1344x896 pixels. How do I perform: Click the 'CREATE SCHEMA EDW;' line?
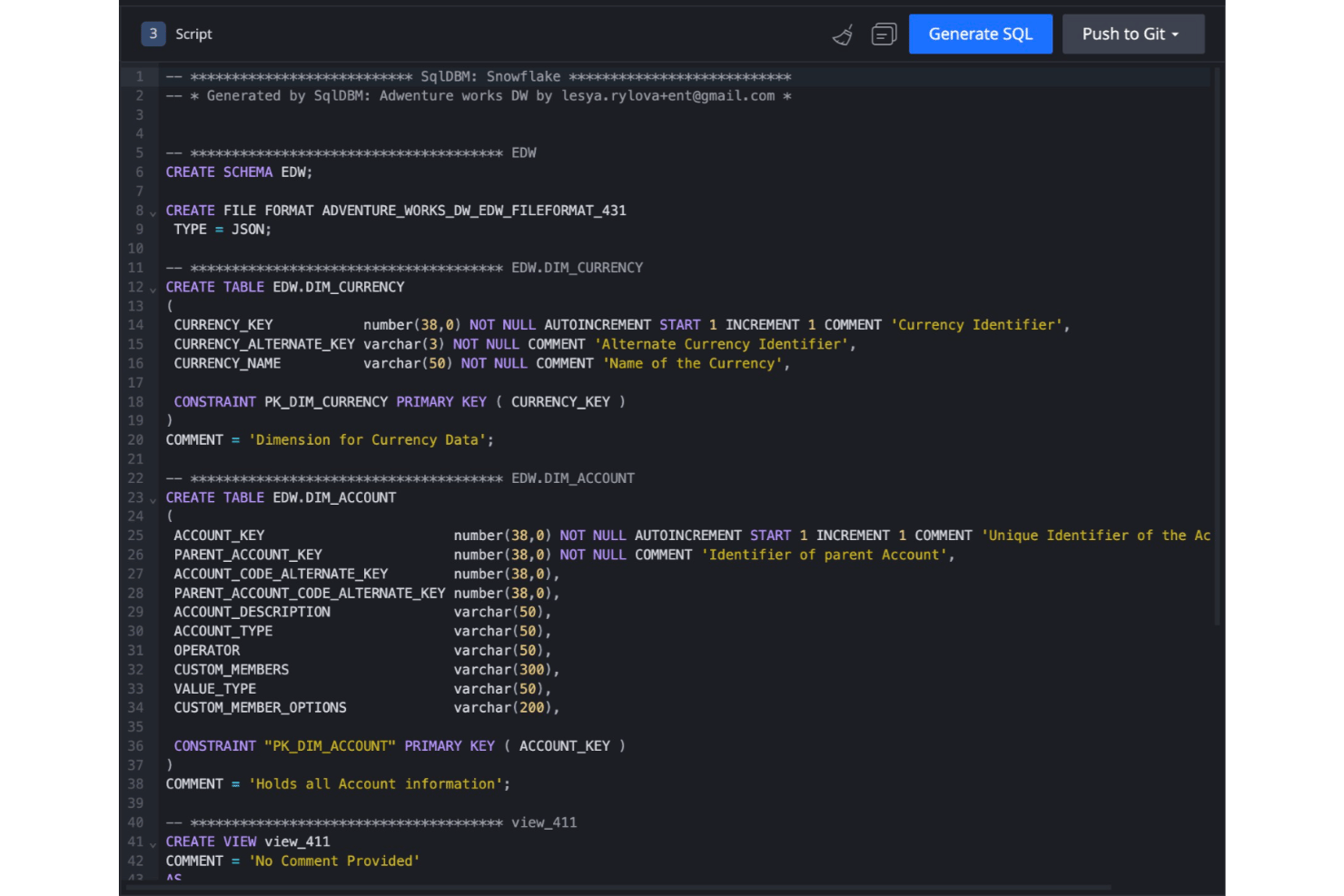tap(239, 172)
